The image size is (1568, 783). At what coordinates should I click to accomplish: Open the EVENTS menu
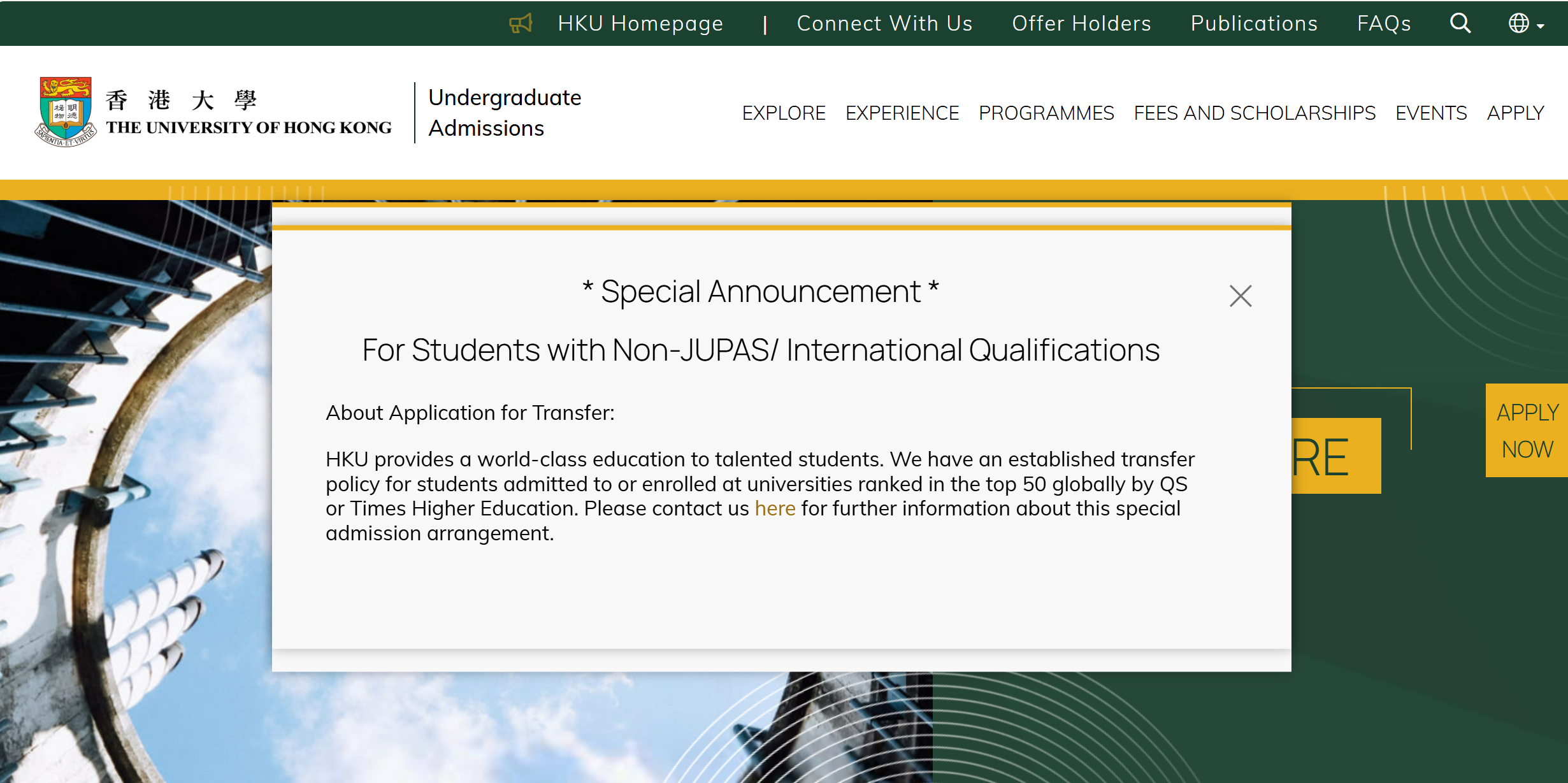pos(1431,113)
